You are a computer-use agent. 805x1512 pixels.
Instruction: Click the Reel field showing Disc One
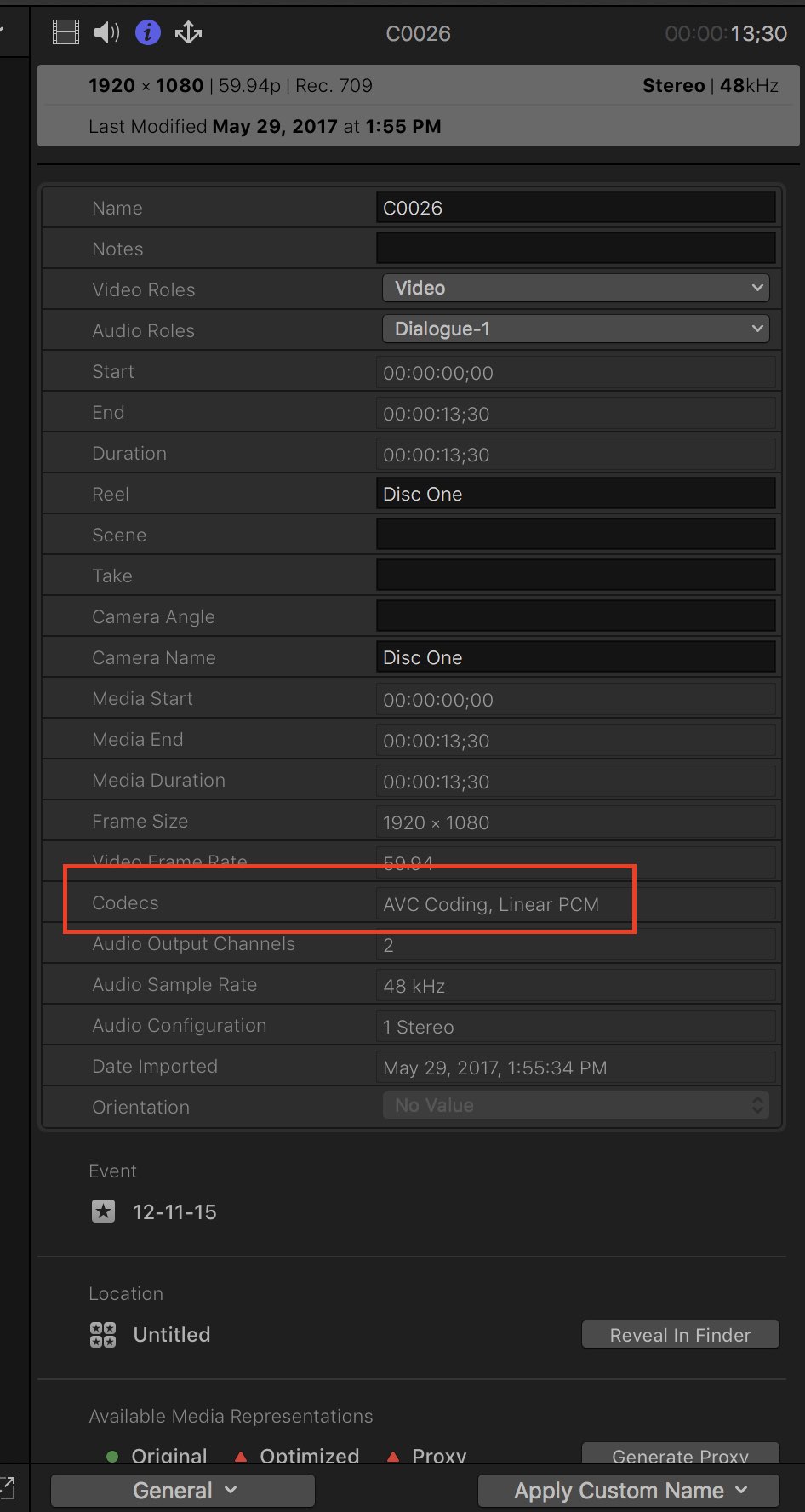click(x=575, y=494)
